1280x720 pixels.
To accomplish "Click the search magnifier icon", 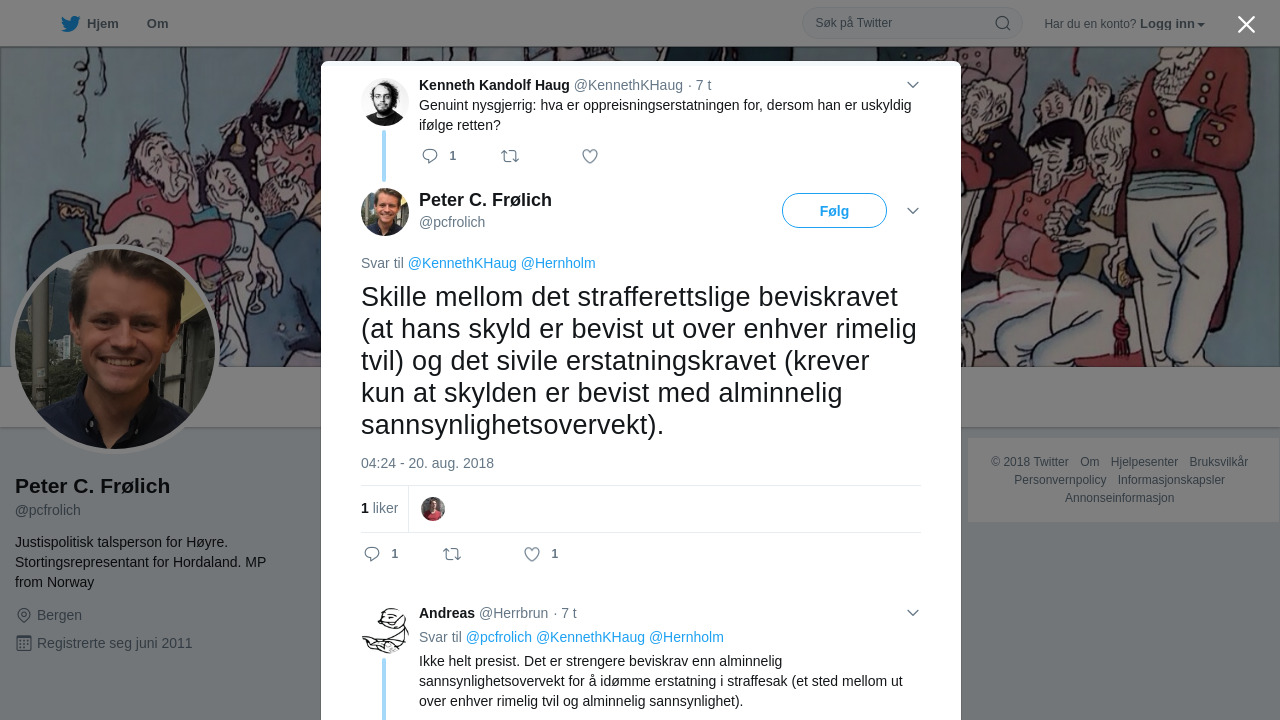I will [1002, 23].
